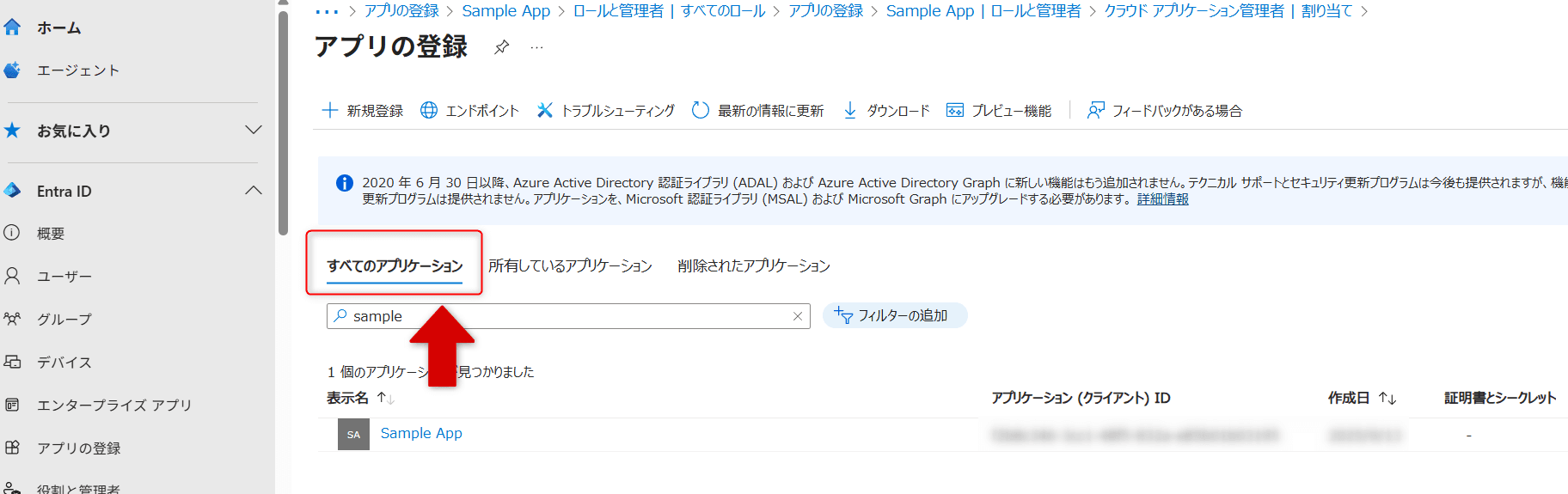Click デバイス text in sidebar
The image size is (1568, 494).
point(64,362)
